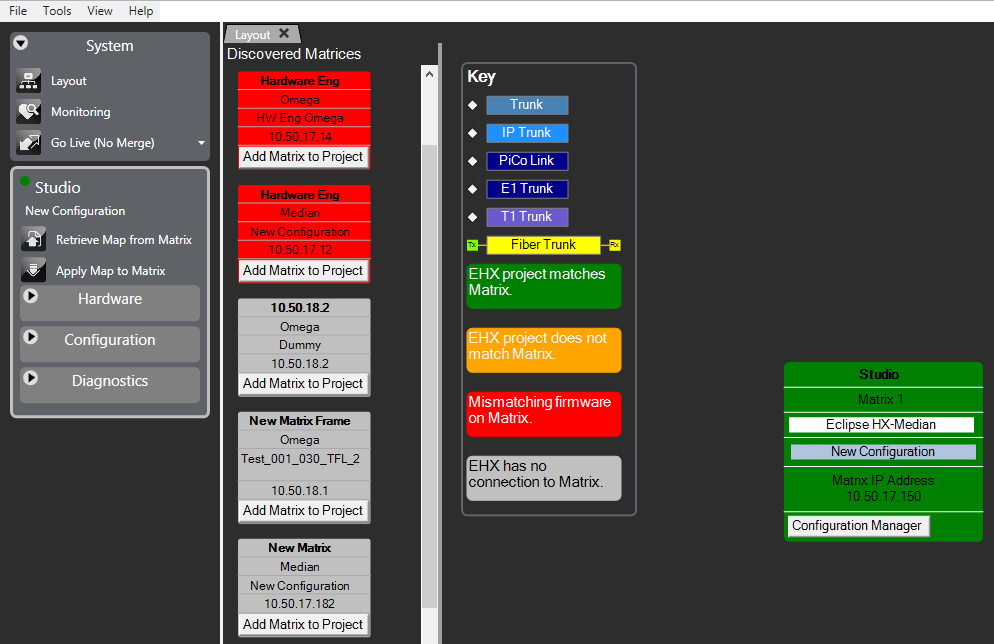Click the Fiber Trunk Tx connector icon
The image size is (994, 644).
[473, 245]
